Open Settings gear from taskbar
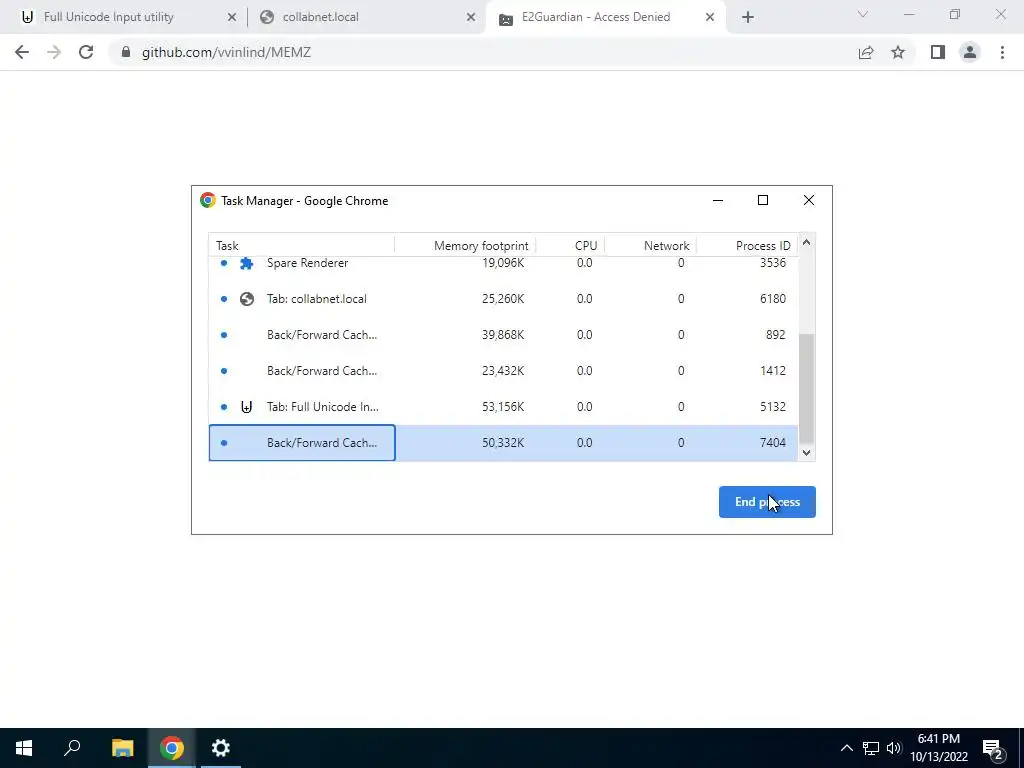This screenshot has width=1024, height=768. [221, 748]
